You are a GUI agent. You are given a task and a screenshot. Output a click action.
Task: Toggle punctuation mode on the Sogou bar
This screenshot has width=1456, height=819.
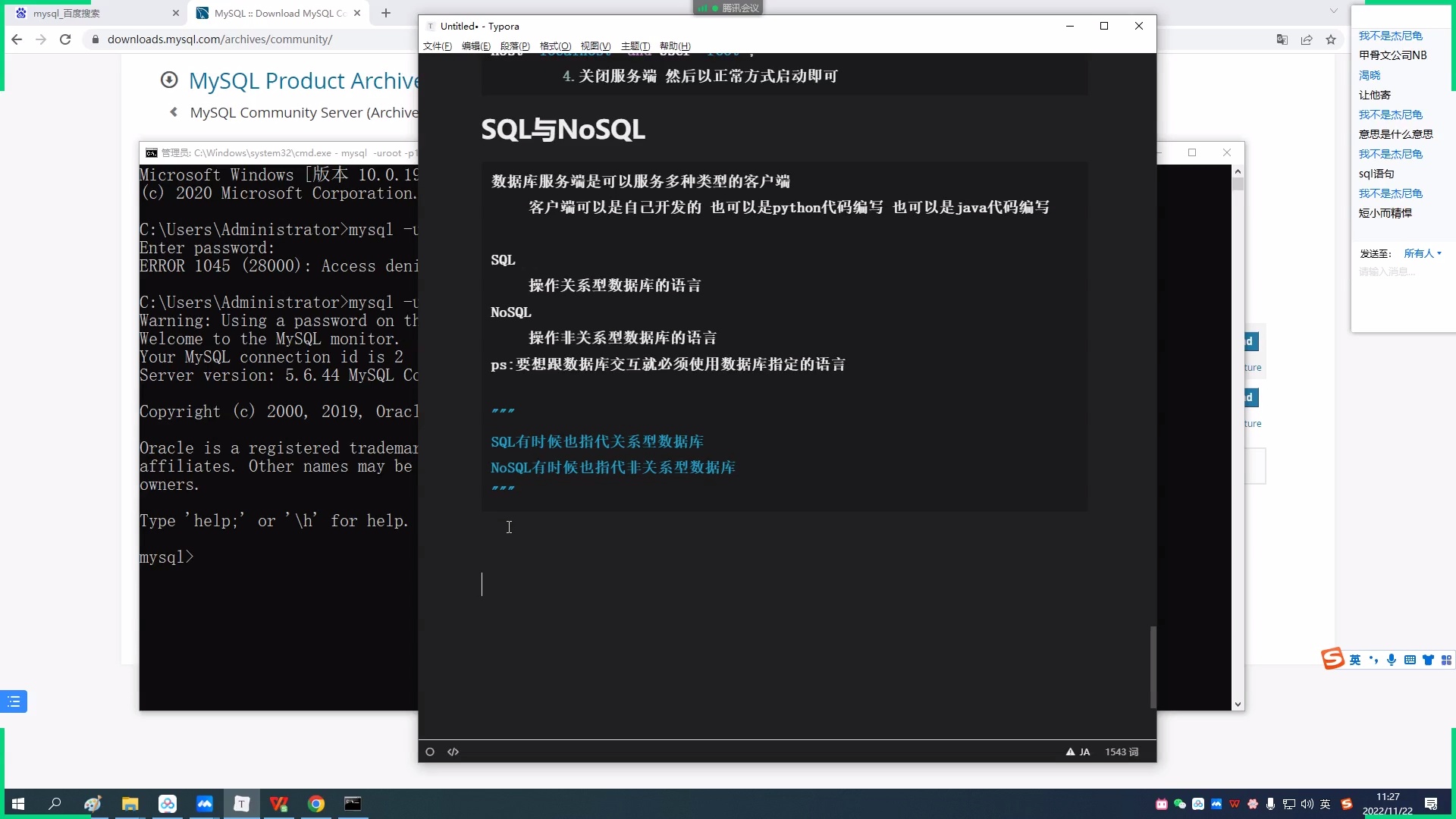click(x=1374, y=659)
